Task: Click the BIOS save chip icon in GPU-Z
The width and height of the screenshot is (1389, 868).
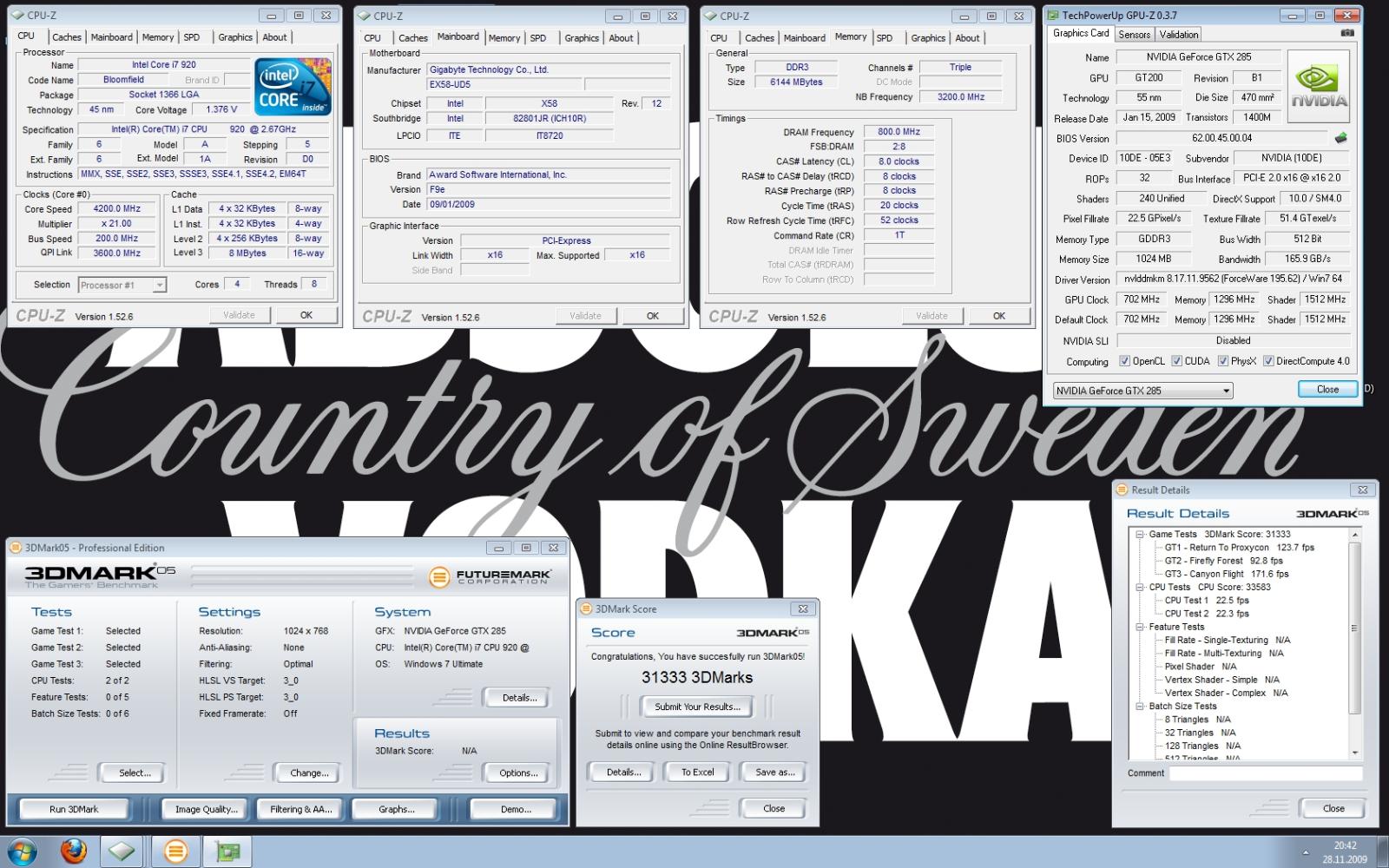Action: click(x=1340, y=138)
